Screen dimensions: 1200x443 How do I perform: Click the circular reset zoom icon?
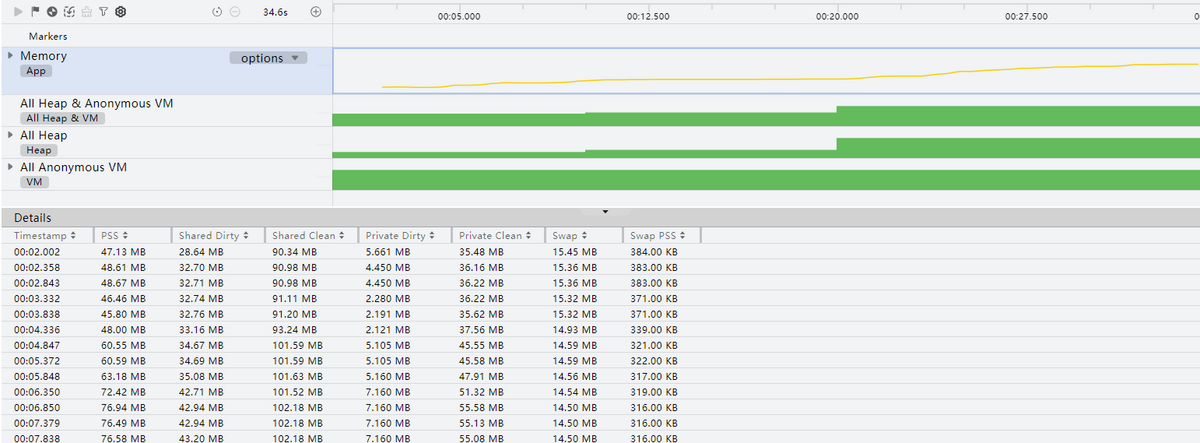(x=218, y=12)
